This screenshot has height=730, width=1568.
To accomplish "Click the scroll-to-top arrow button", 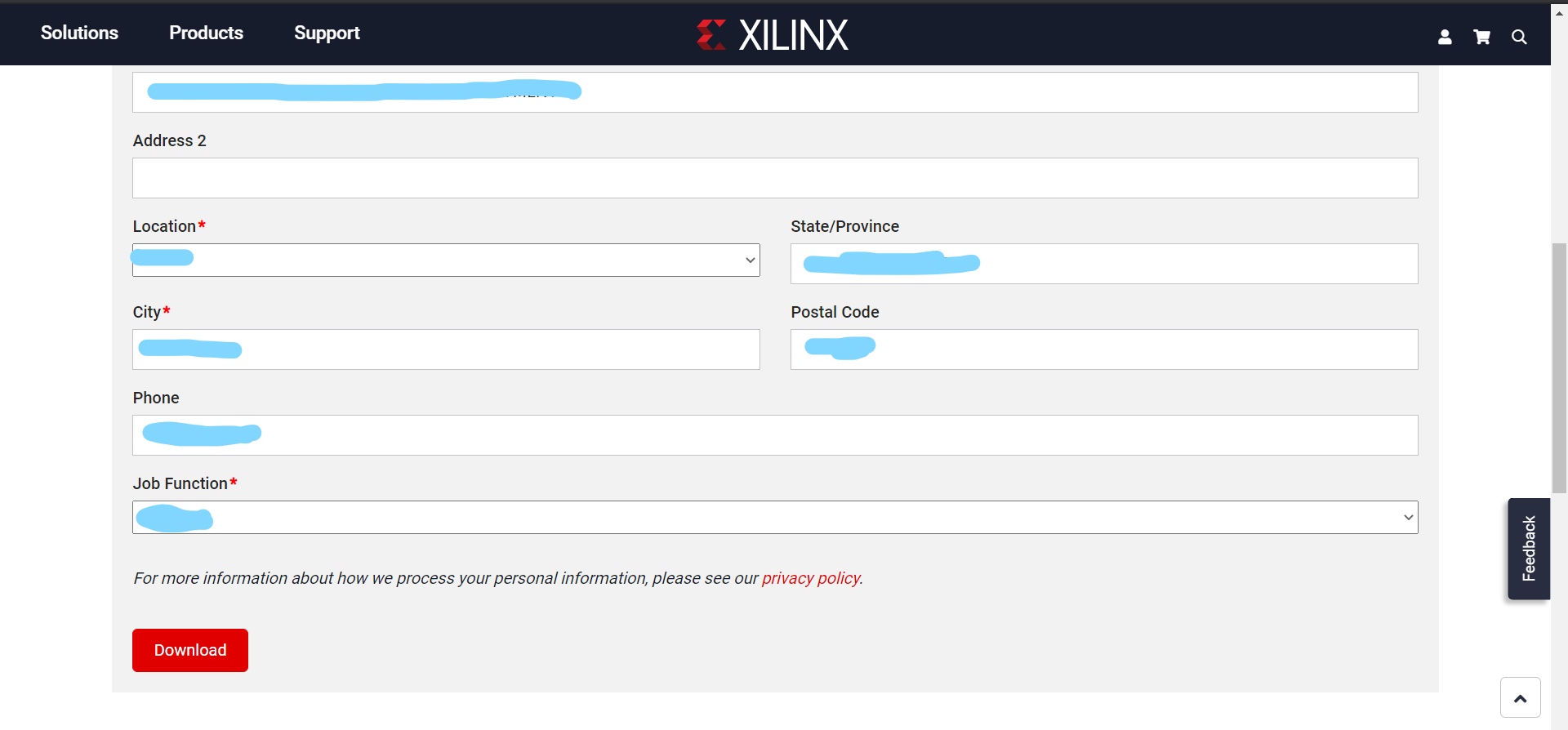I will [1520, 697].
